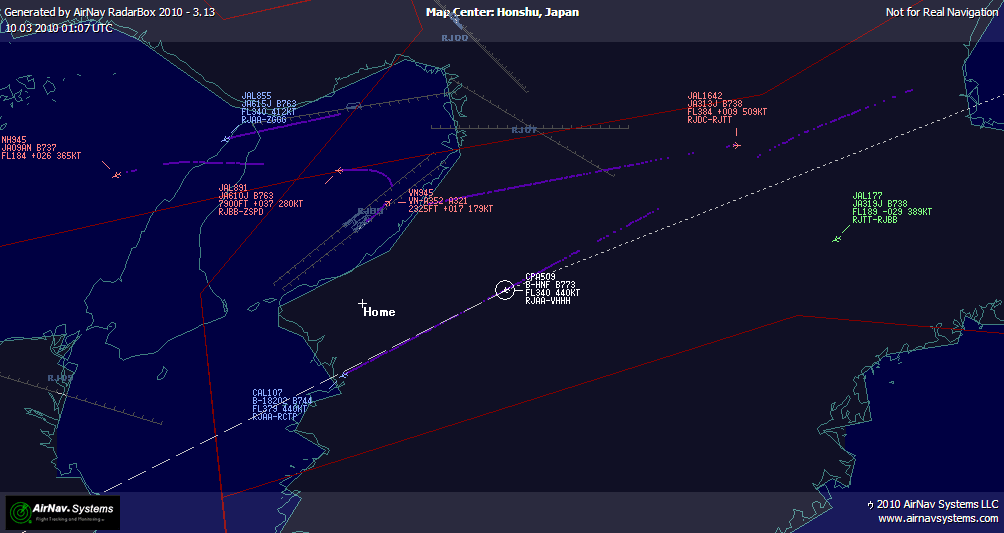Click the CAL107 callsign label
The width and height of the screenshot is (1004, 533).
[x=267, y=393]
